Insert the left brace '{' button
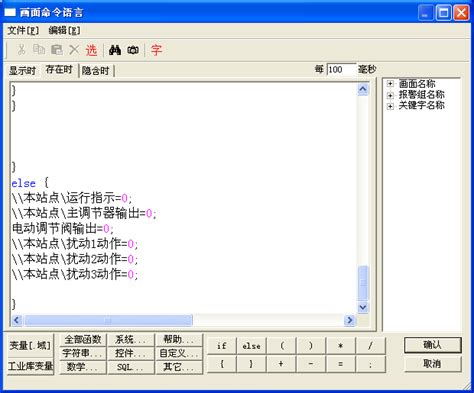The image size is (474, 393). click(222, 364)
